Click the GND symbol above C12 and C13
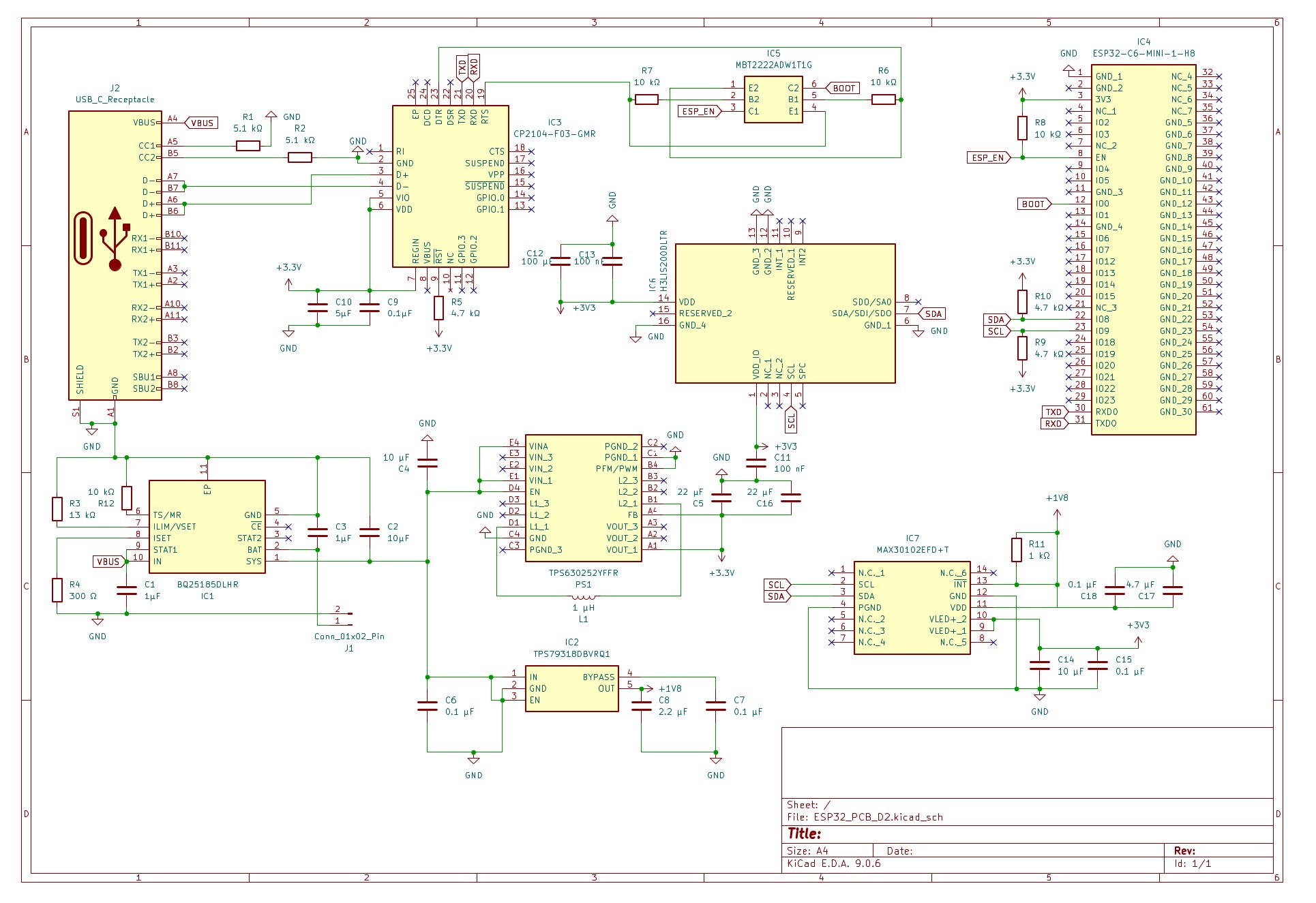Screen dimensions: 1316x903 pyautogui.click(x=612, y=219)
